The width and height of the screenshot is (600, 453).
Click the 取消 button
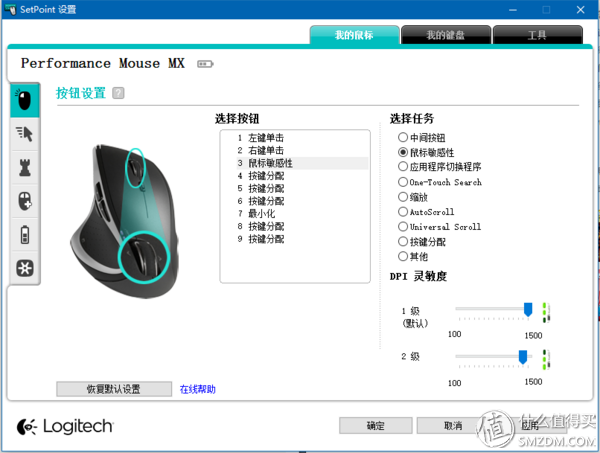[453, 425]
